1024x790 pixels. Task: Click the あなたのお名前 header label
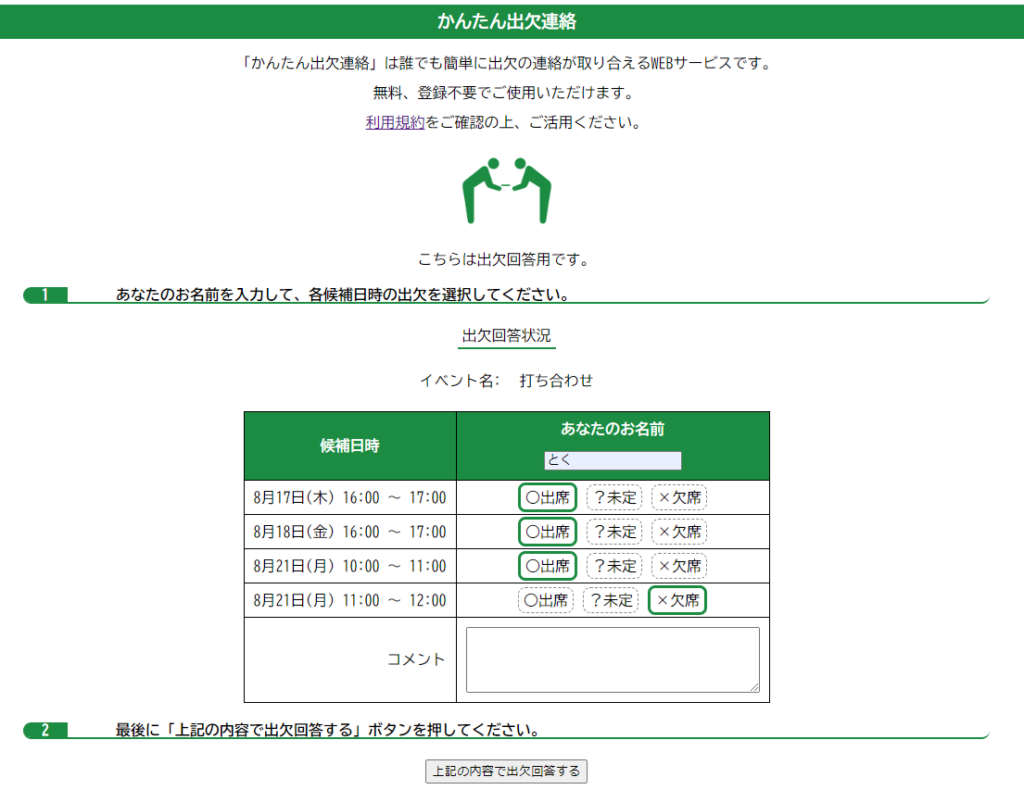(x=613, y=428)
